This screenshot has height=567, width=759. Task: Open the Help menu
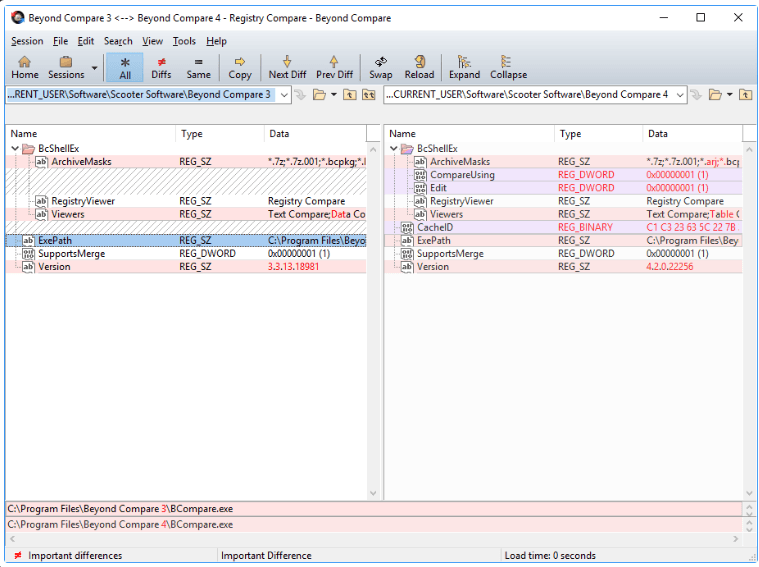(x=216, y=41)
